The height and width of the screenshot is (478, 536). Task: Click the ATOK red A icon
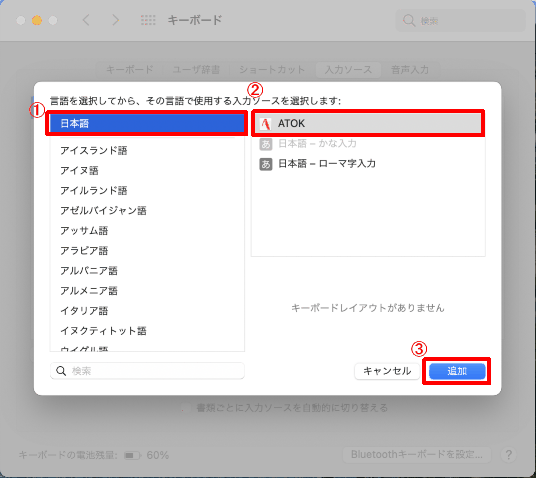[266, 123]
